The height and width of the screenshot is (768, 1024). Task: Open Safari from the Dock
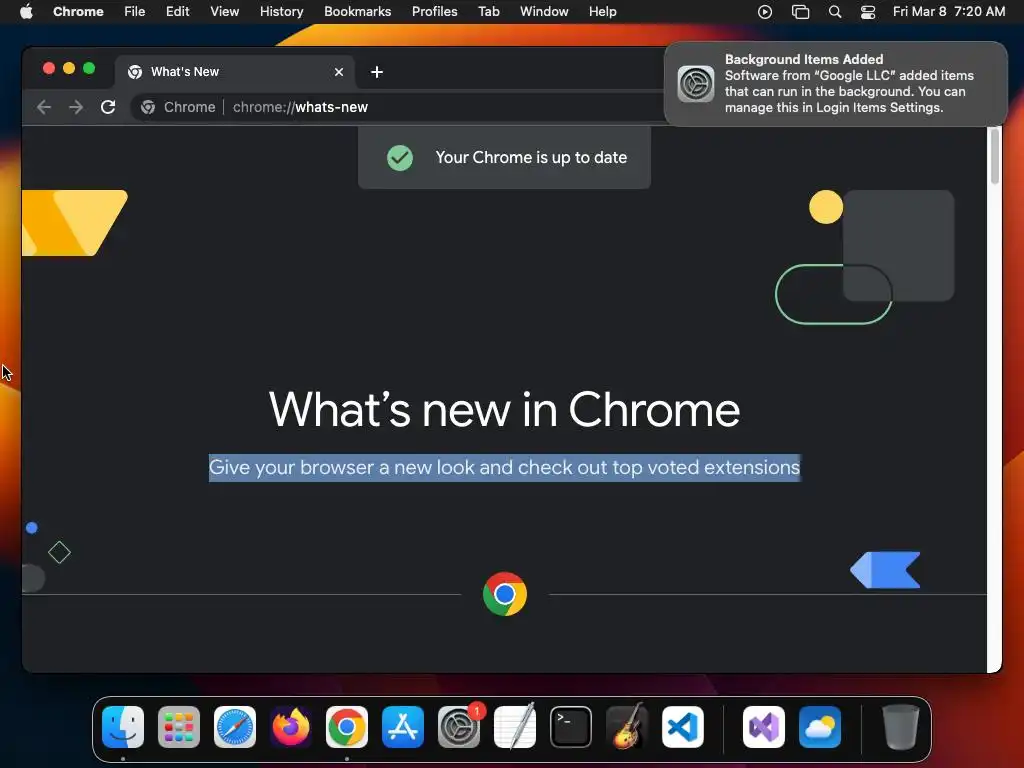[x=234, y=727]
